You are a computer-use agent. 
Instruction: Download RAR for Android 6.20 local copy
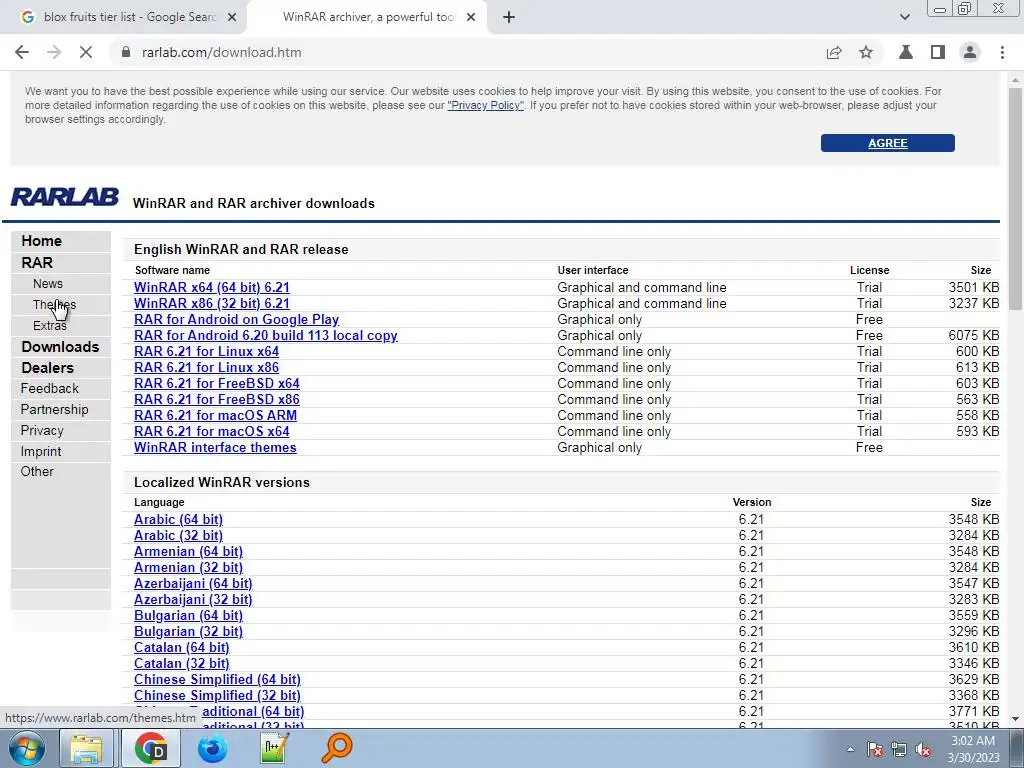(266, 336)
